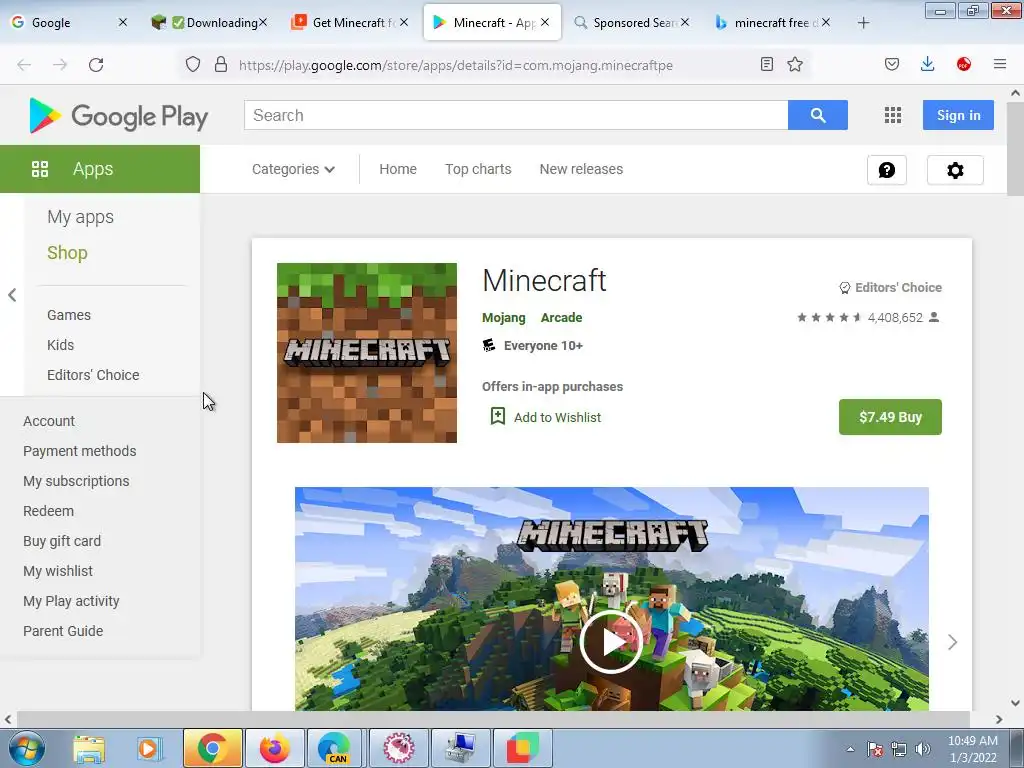Toggle reader view icon in address bar
The height and width of the screenshot is (768, 1024).
click(x=767, y=64)
